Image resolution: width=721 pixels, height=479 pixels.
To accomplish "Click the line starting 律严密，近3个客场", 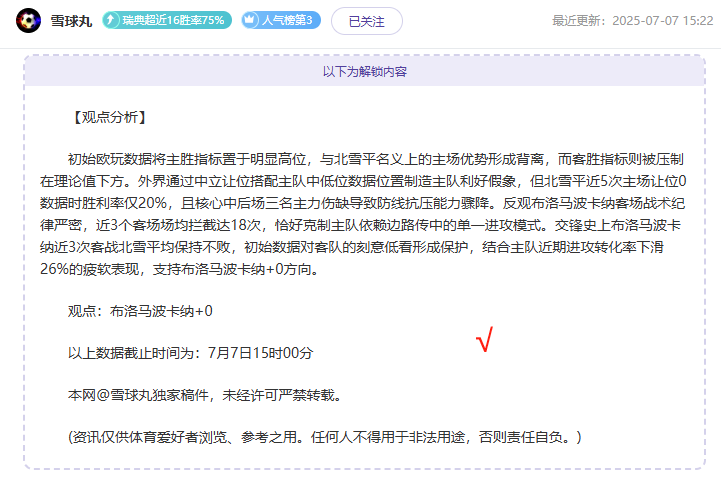I will [360, 225].
